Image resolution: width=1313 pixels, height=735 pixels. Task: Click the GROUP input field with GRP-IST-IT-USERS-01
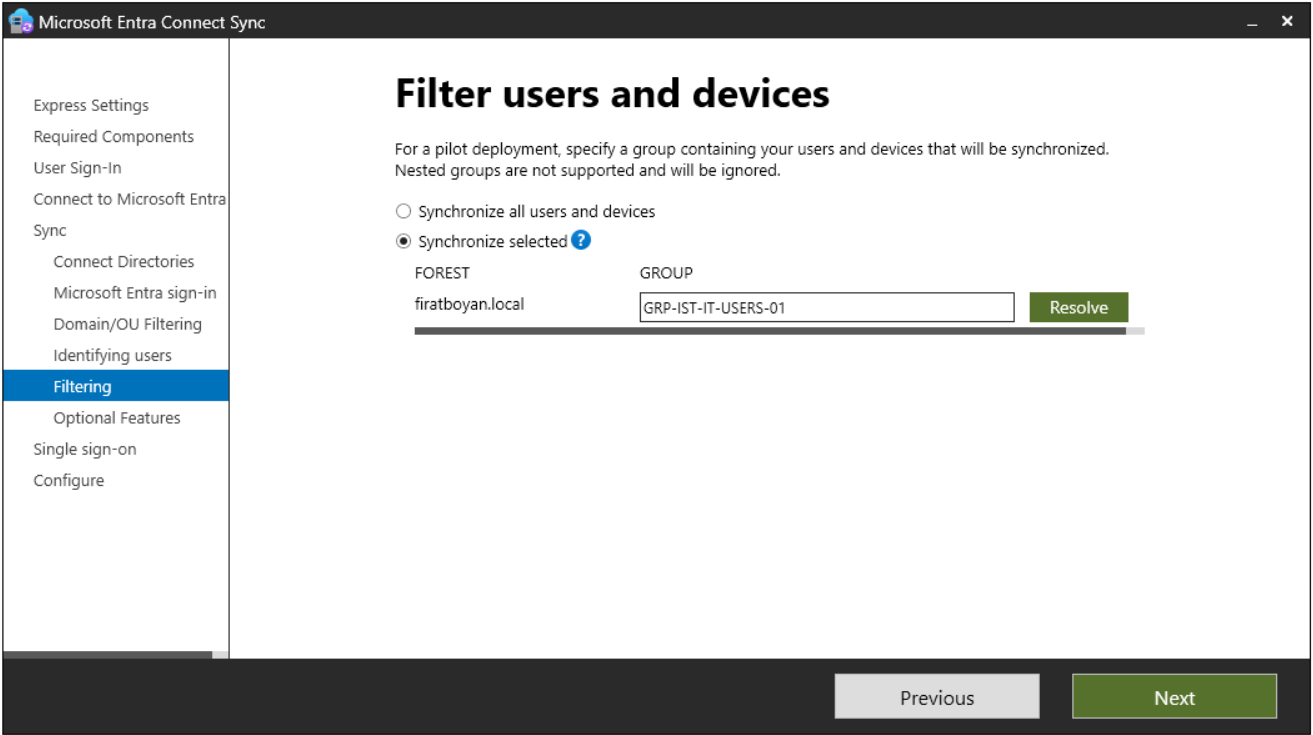tap(827, 307)
